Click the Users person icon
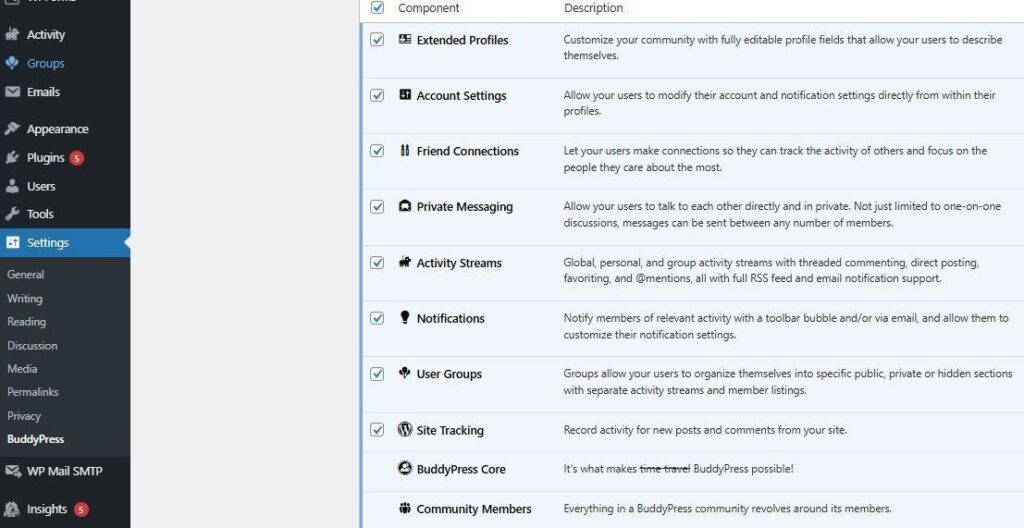Screen dimensions: 1024x528 click(x=12, y=186)
